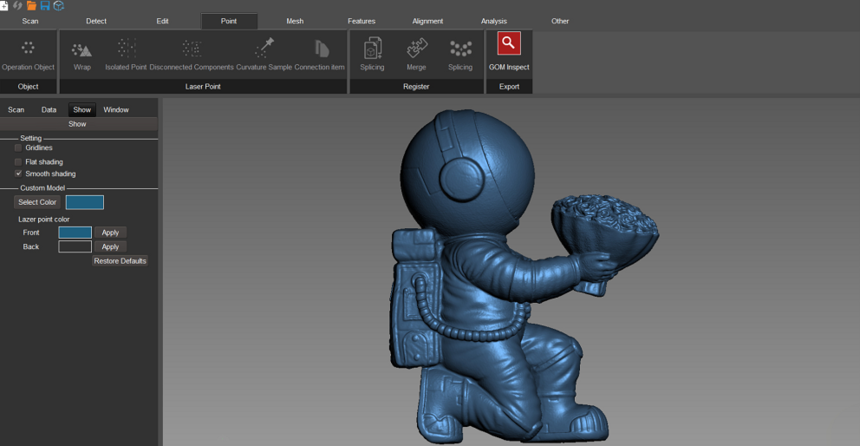This screenshot has width=860, height=446.
Task: Open the Alignment ribbon tab
Action: tap(427, 21)
